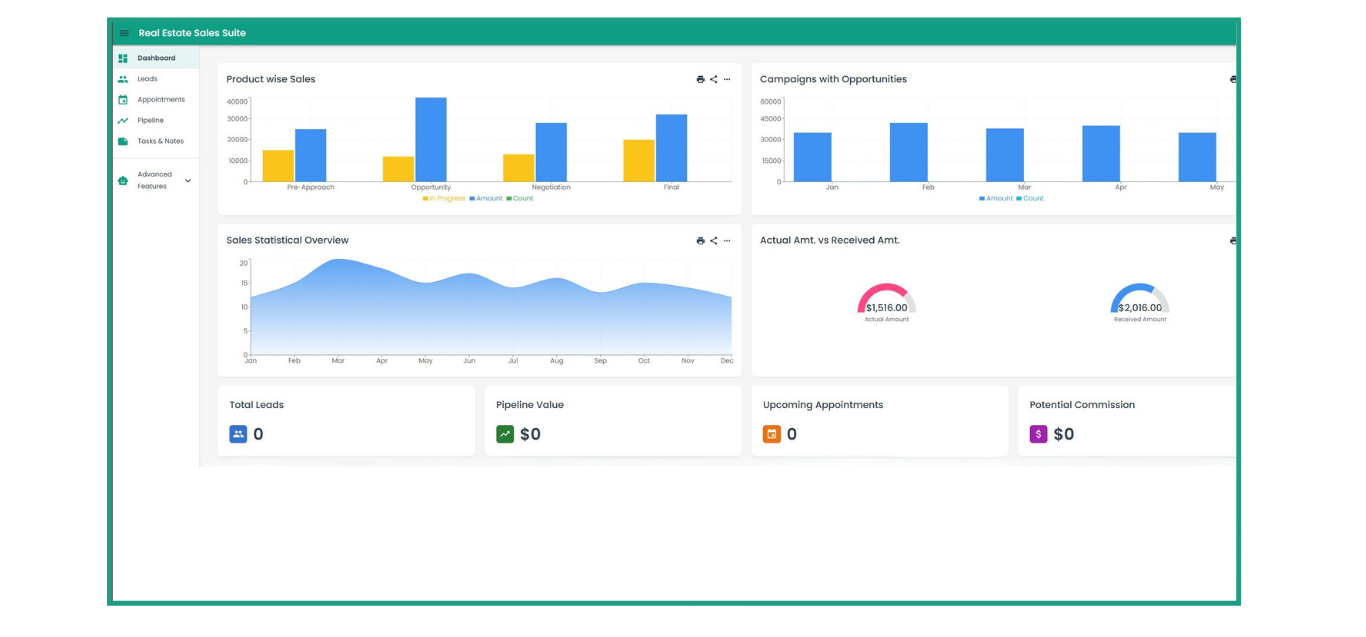This screenshot has width=1366, height=637.
Task: Click the Tasks & Notes document icon
Action: [123, 141]
